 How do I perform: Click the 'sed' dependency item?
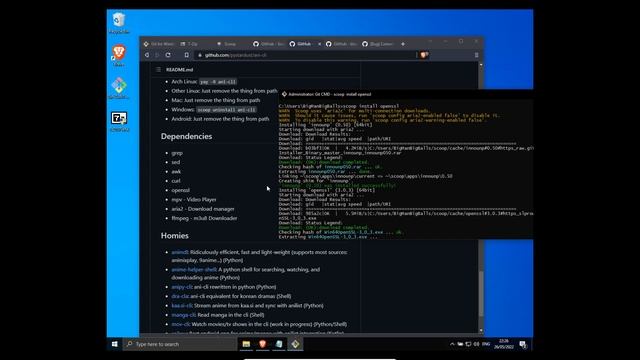tap(176, 162)
